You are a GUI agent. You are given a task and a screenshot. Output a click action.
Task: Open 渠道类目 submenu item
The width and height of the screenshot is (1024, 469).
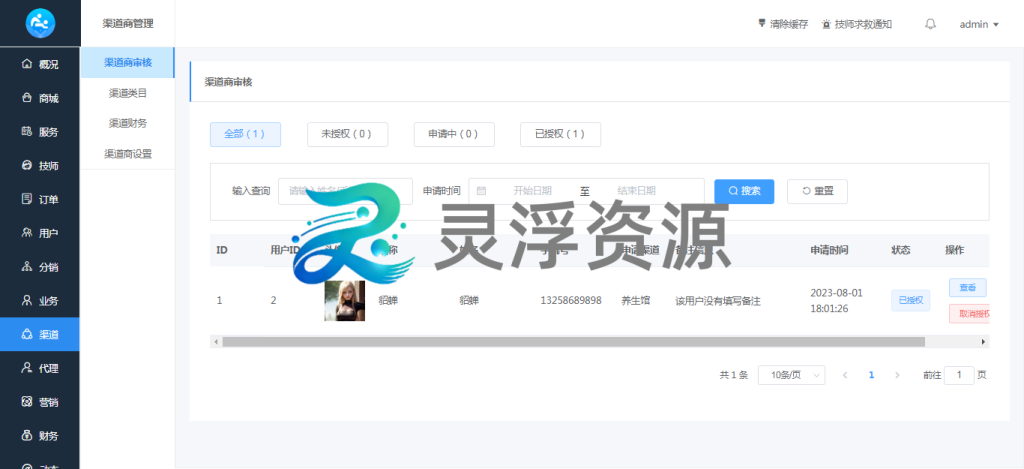[x=128, y=93]
